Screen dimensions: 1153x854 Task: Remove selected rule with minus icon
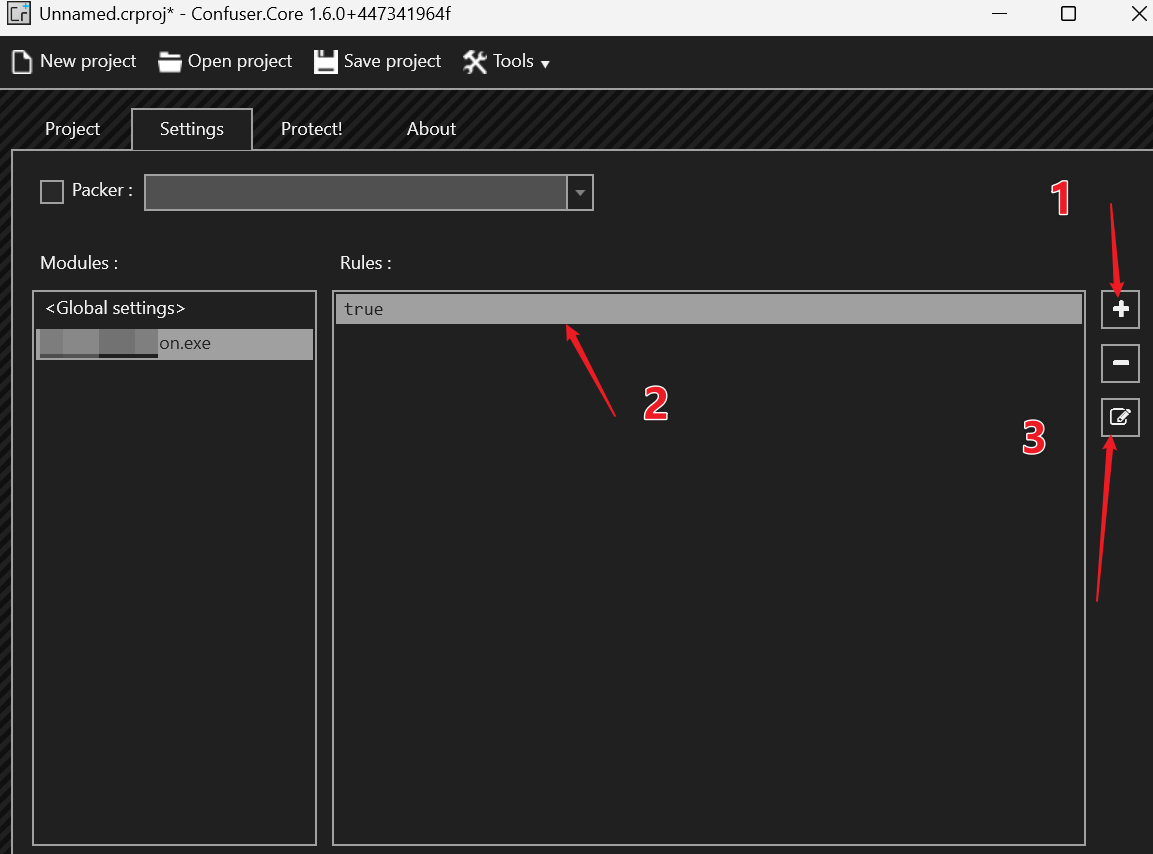click(x=1120, y=363)
